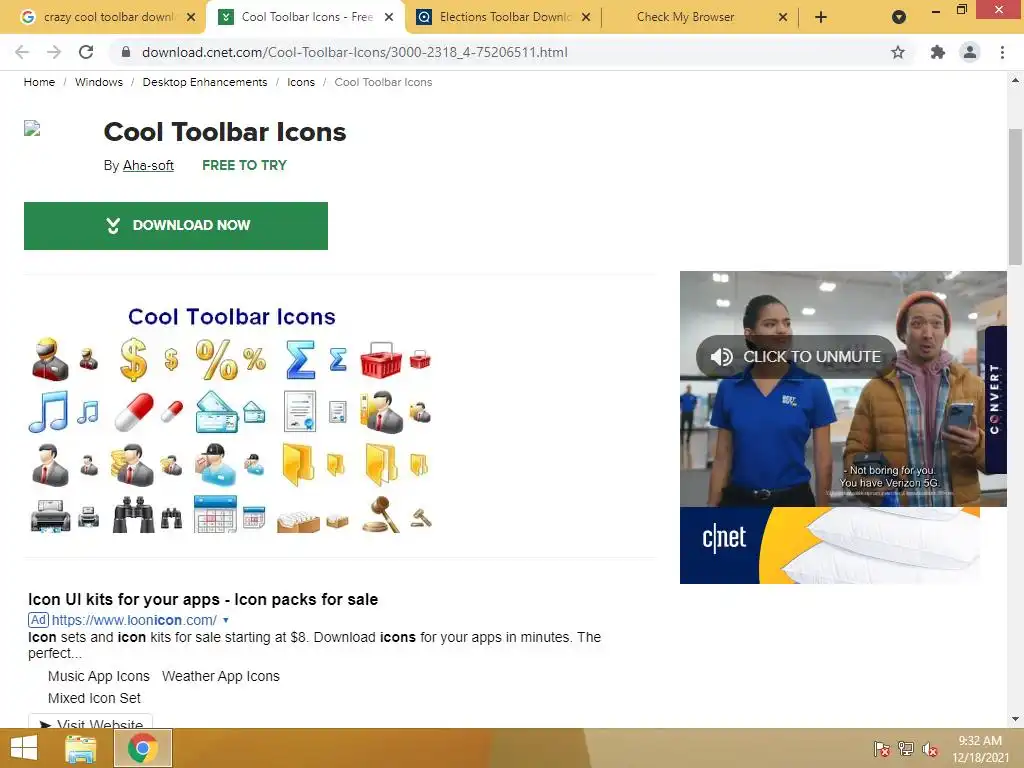Open the Windows breadcrumb link
This screenshot has width=1024, height=768.
[99, 82]
